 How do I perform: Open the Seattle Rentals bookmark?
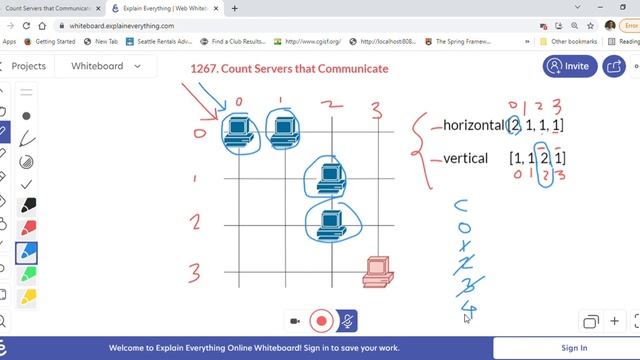coord(159,42)
